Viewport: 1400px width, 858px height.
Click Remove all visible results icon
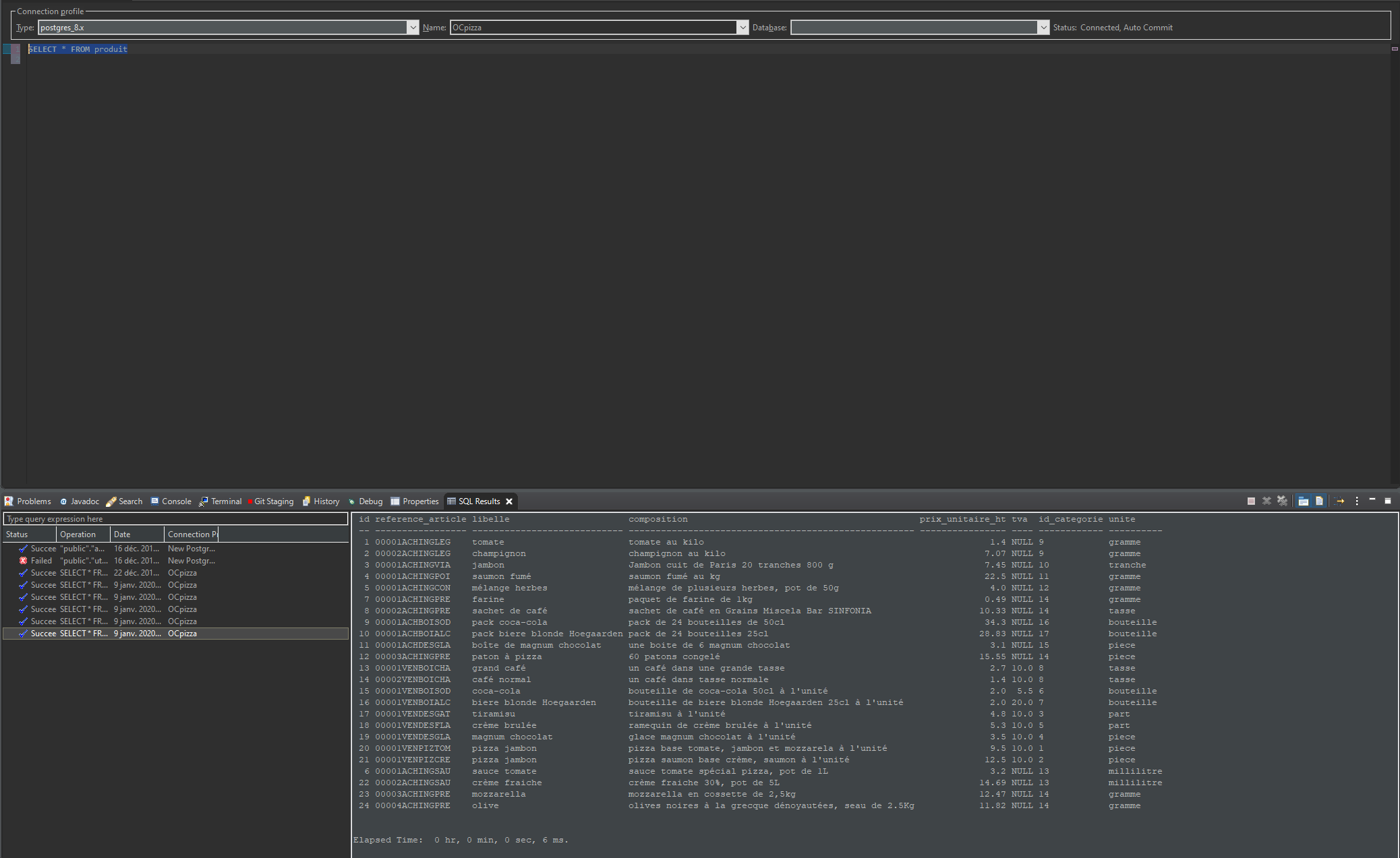(x=1282, y=501)
